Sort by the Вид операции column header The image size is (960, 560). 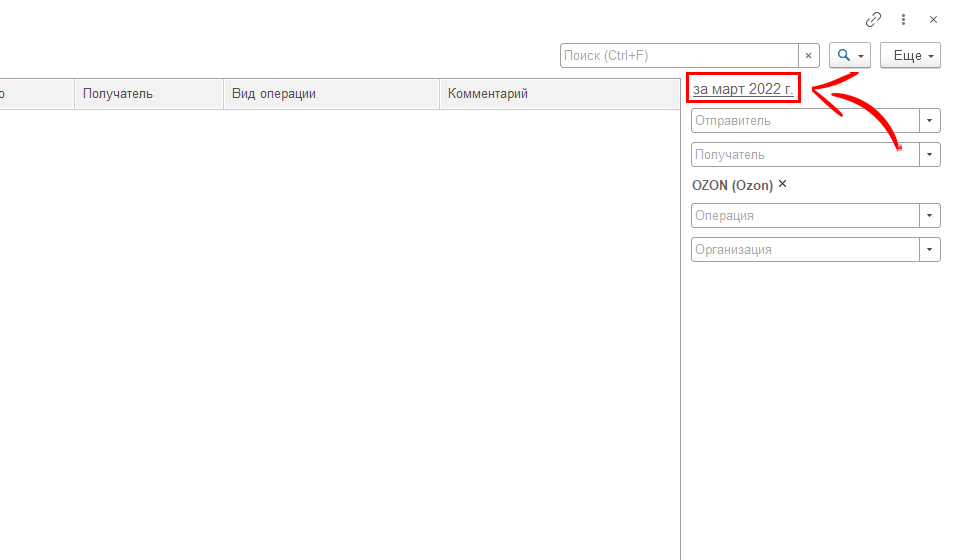tap(330, 94)
